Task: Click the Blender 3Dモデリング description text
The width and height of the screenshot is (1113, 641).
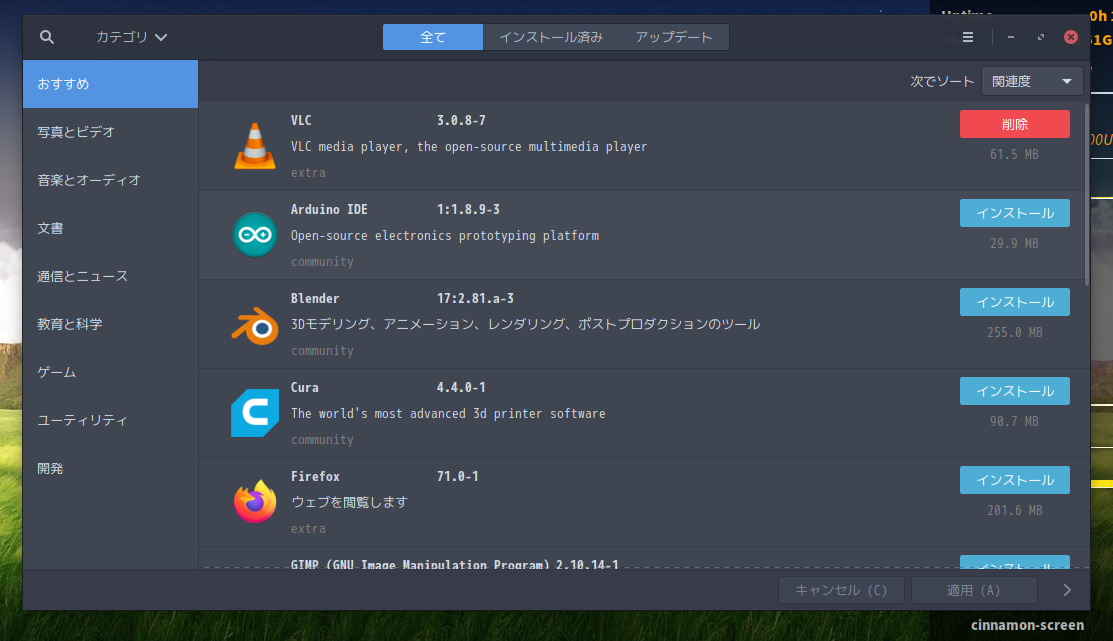Action: (525, 324)
